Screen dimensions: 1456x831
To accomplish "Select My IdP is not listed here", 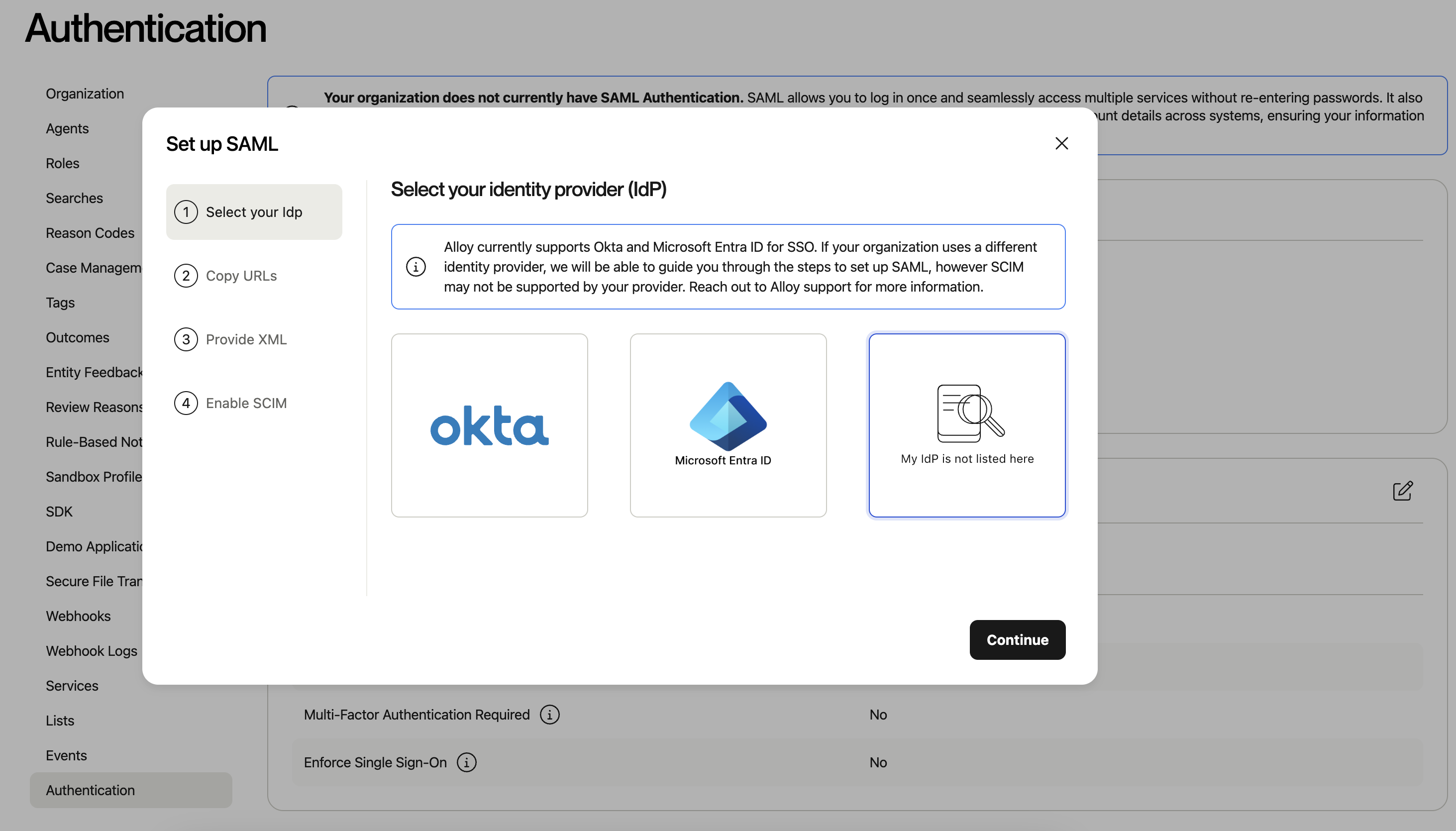I will (966, 425).
